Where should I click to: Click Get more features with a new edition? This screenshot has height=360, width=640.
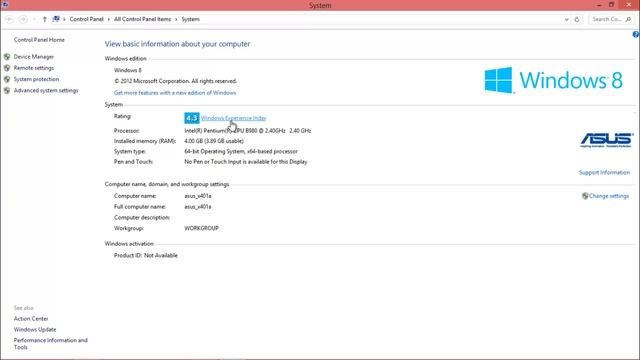pos(175,93)
